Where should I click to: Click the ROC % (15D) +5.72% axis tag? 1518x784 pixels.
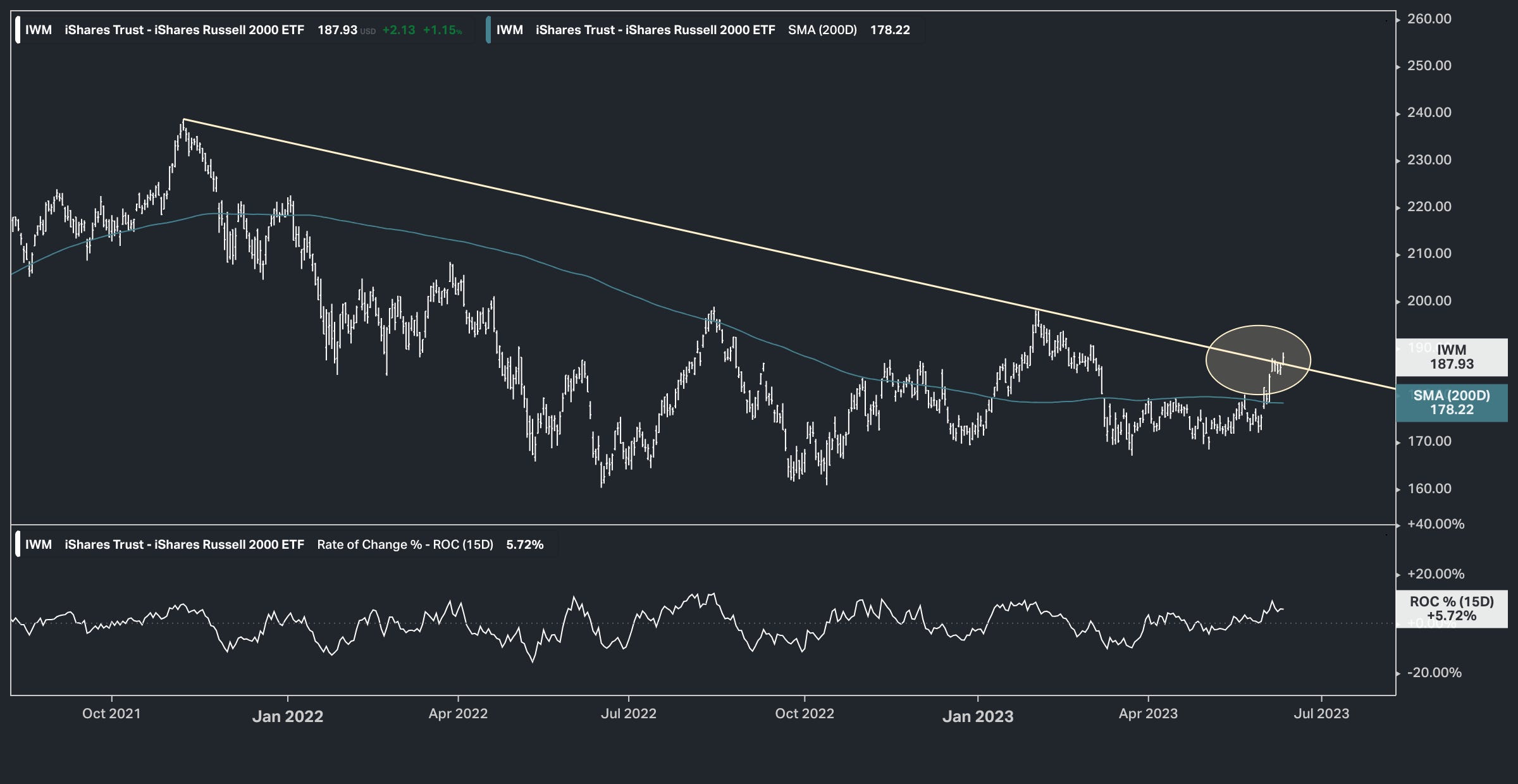[x=1452, y=609]
